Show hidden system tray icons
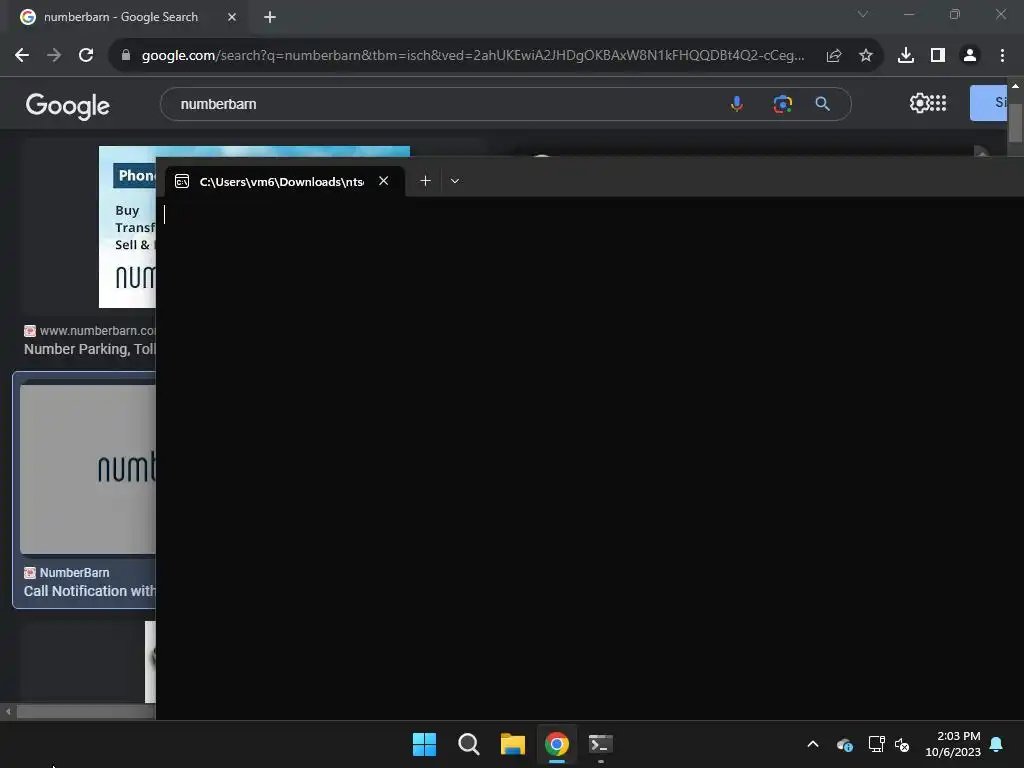The height and width of the screenshot is (768, 1024). [812, 744]
